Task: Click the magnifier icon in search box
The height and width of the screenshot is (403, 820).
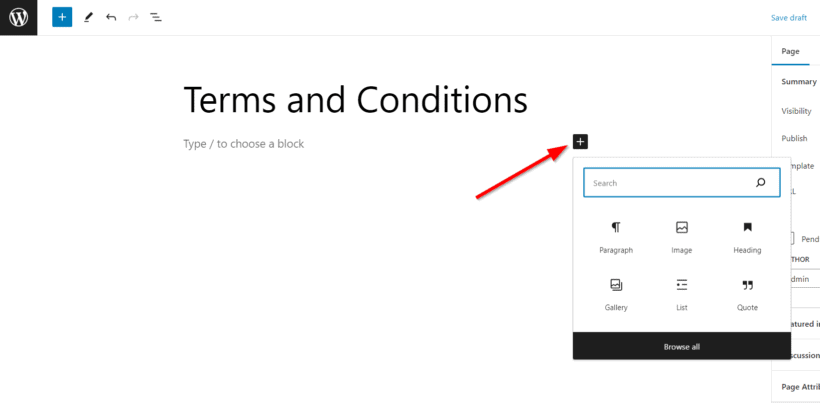Action: 760,182
